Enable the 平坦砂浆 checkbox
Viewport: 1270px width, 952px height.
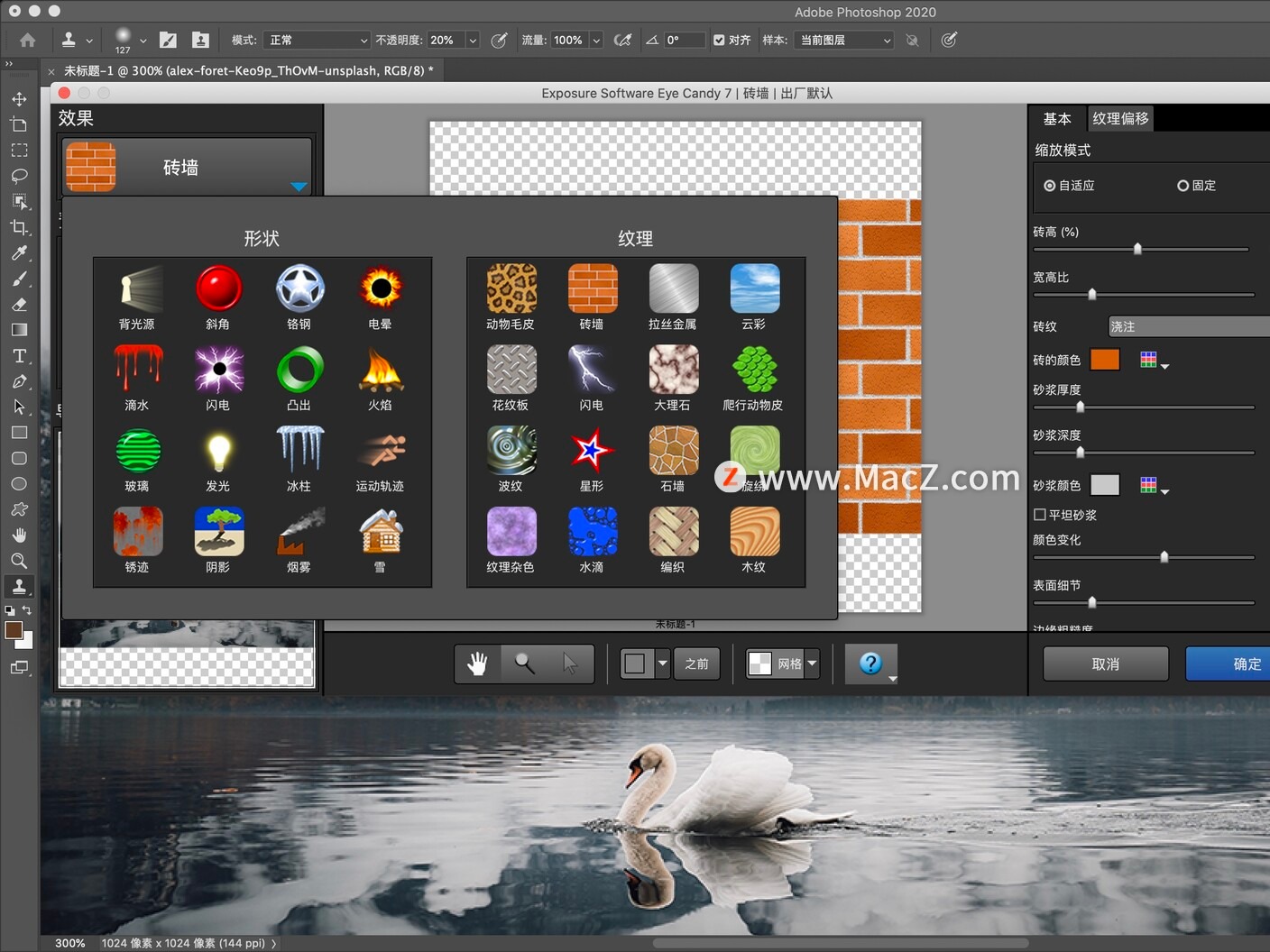coord(1039,515)
